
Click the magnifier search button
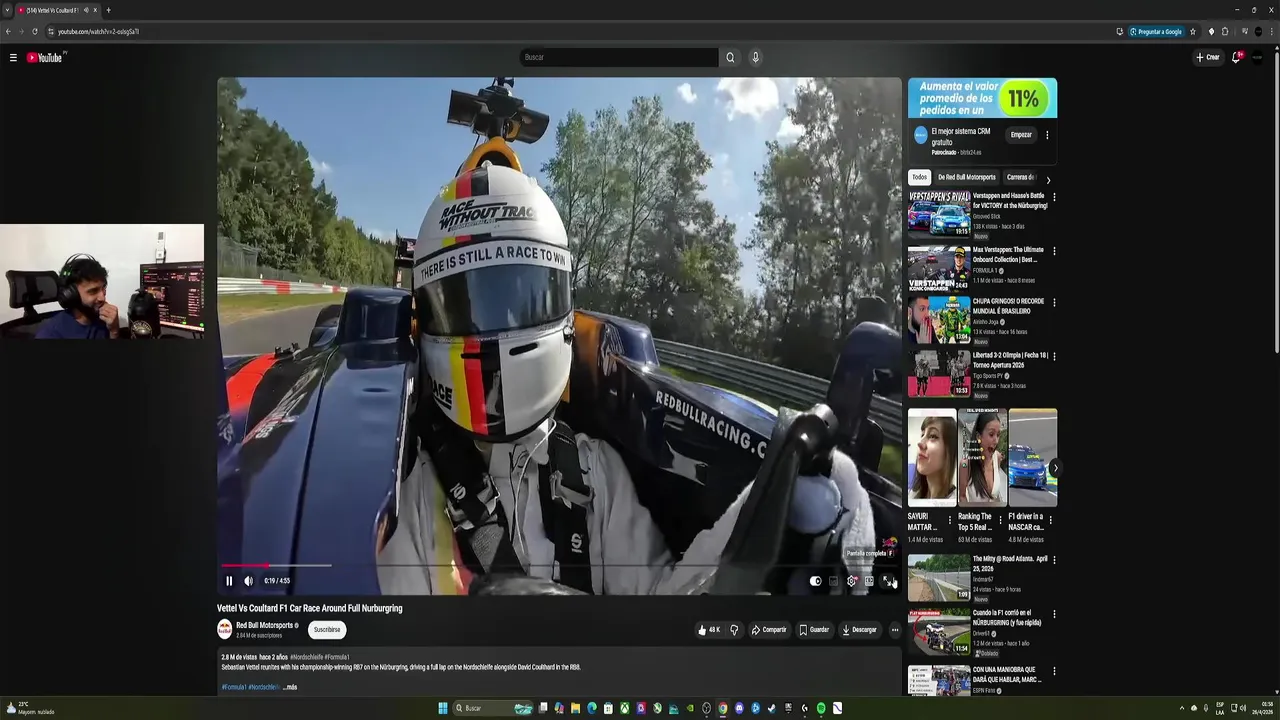[730, 57]
